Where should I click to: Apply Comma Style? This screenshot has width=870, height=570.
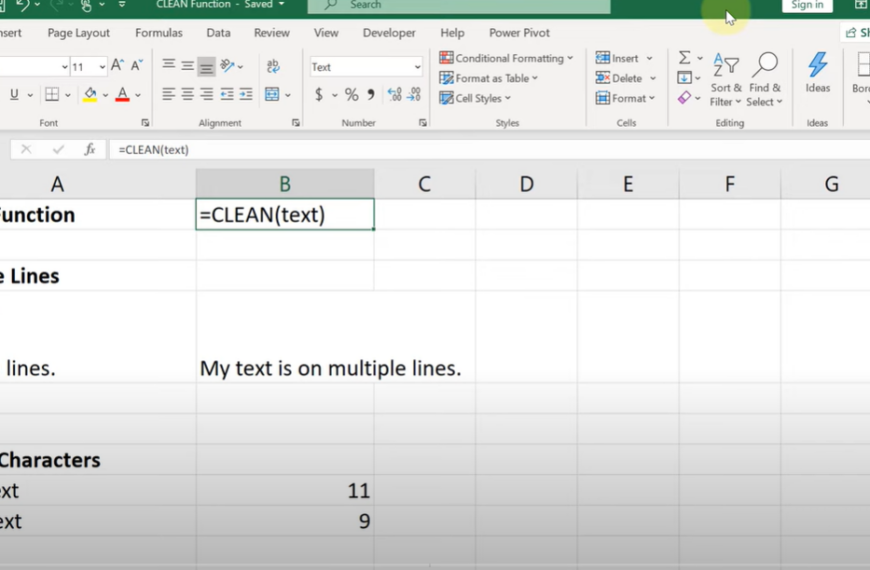[371, 95]
